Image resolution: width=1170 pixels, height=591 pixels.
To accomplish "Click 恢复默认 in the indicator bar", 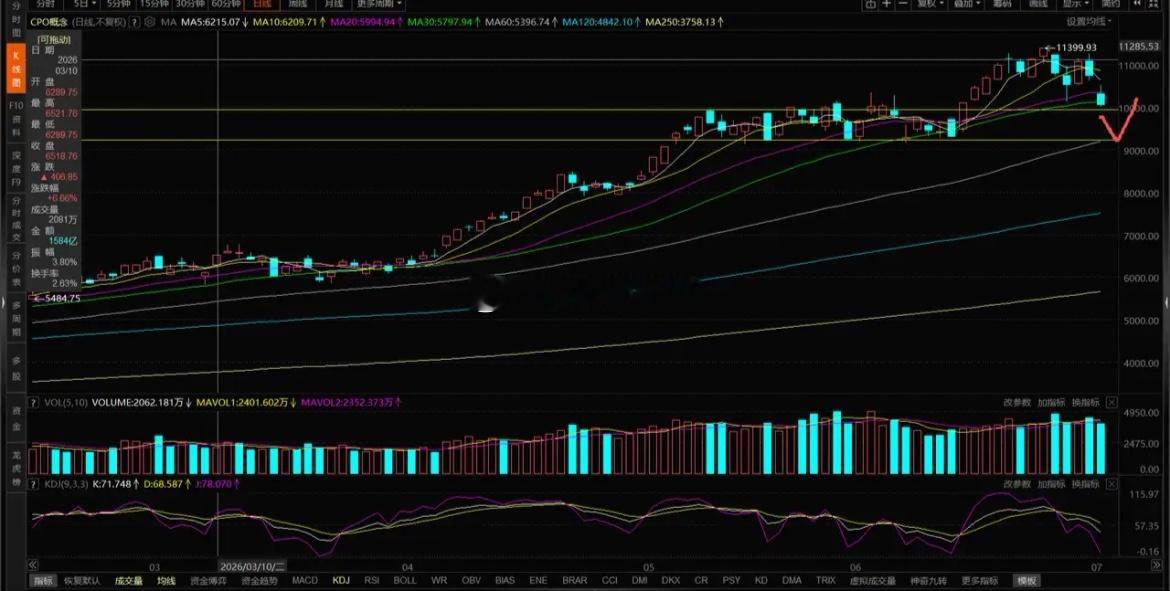I will tap(82, 581).
